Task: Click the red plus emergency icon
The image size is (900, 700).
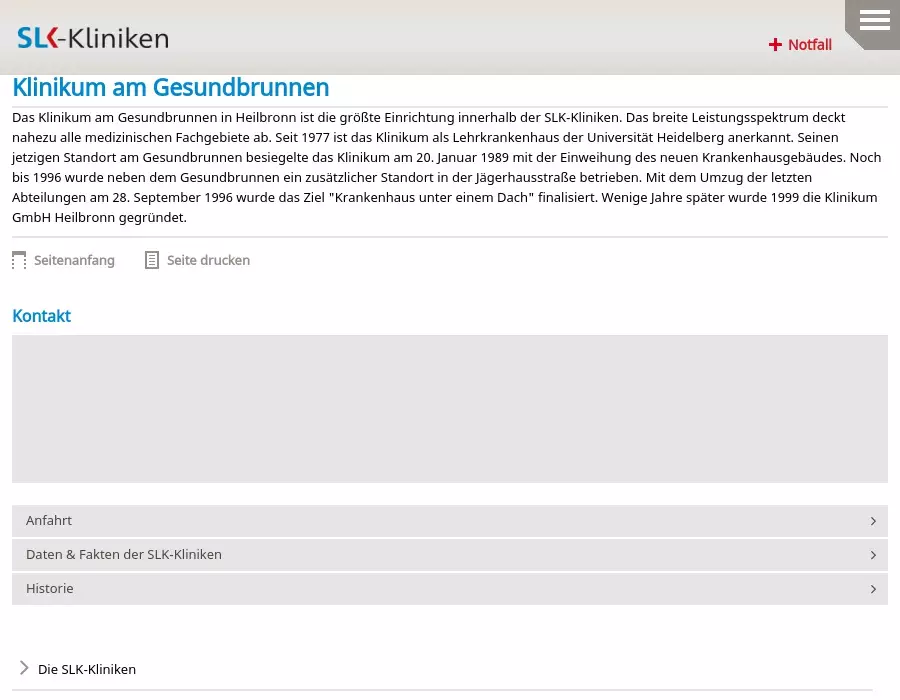Action: coord(775,45)
